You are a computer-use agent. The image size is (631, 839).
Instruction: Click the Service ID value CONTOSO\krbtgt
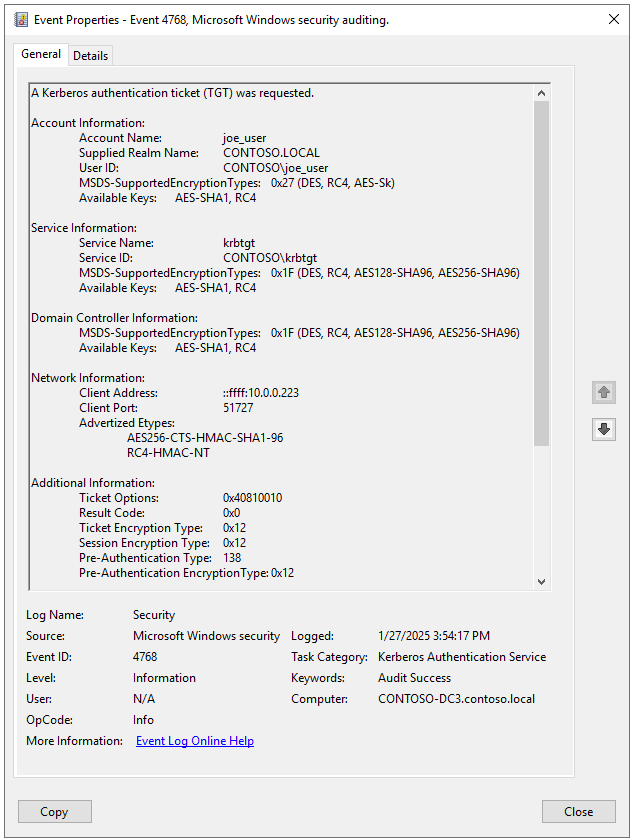[270, 258]
